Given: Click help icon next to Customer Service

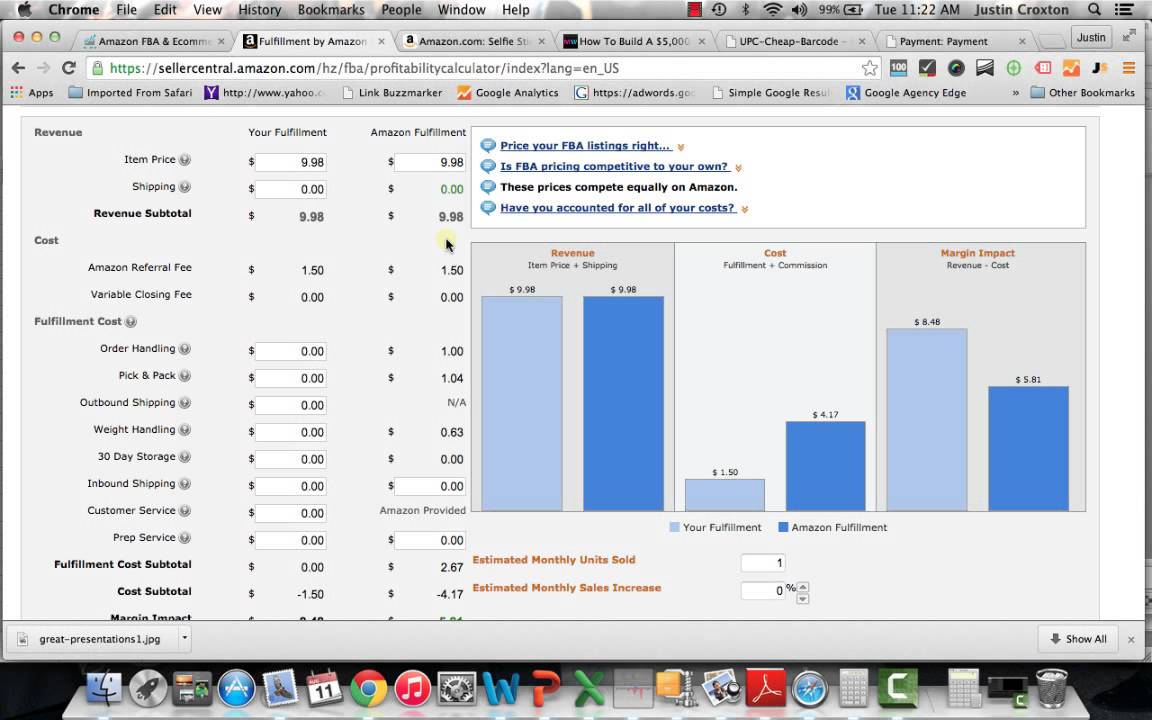Looking at the screenshot, I should click(x=185, y=511).
